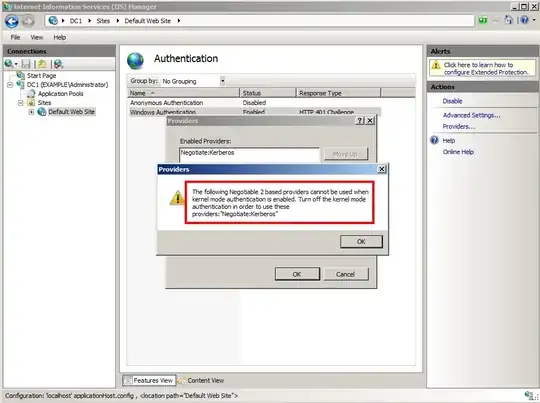Image resolution: width=540 pixels, height=403 pixels.
Task: Expand the Default Web Site tree node
Action: (31, 112)
